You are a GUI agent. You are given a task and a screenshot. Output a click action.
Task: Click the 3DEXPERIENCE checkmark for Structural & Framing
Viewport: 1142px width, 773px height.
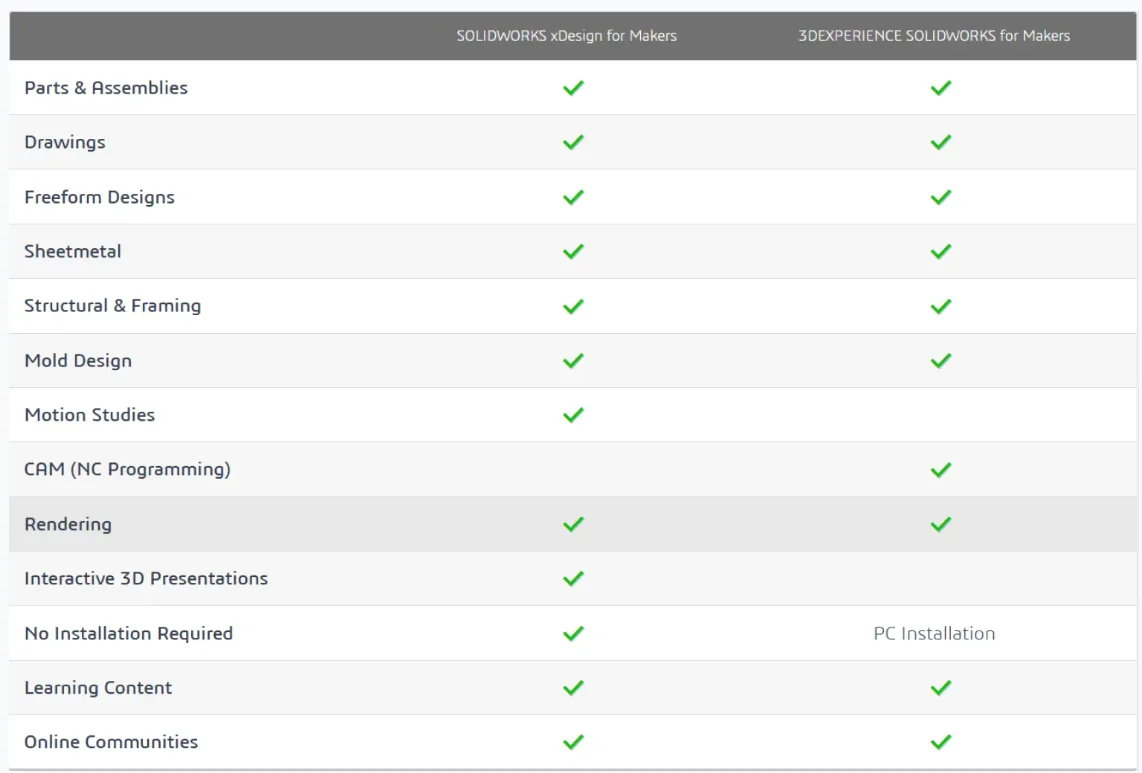click(x=940, y=306)
